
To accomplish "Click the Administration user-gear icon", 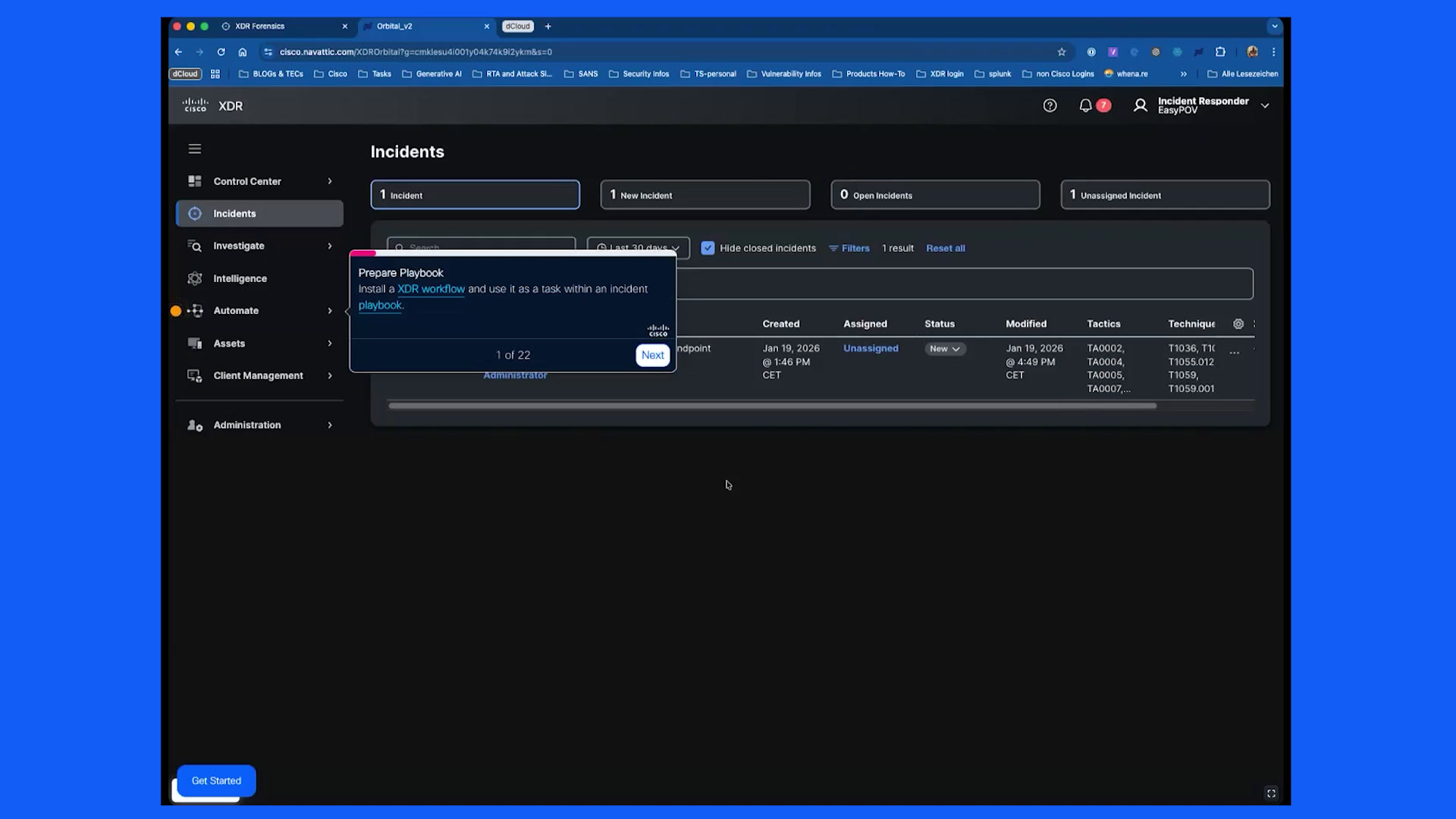I will 195,425.
